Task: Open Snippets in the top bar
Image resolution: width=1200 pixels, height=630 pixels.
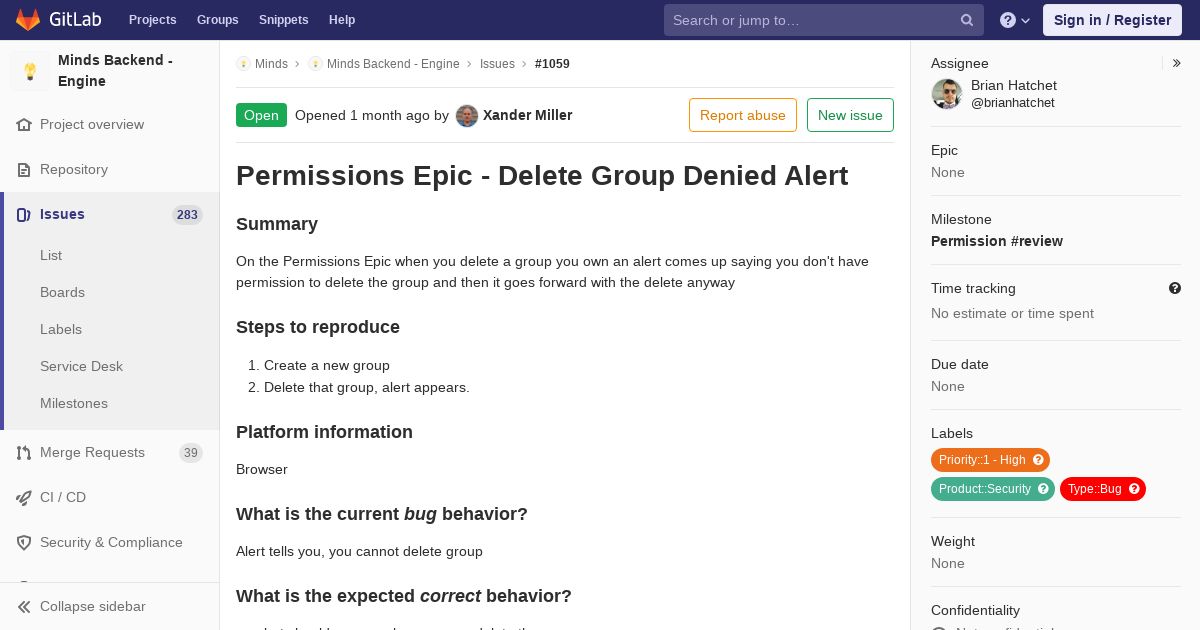Action: pos(284,20)
